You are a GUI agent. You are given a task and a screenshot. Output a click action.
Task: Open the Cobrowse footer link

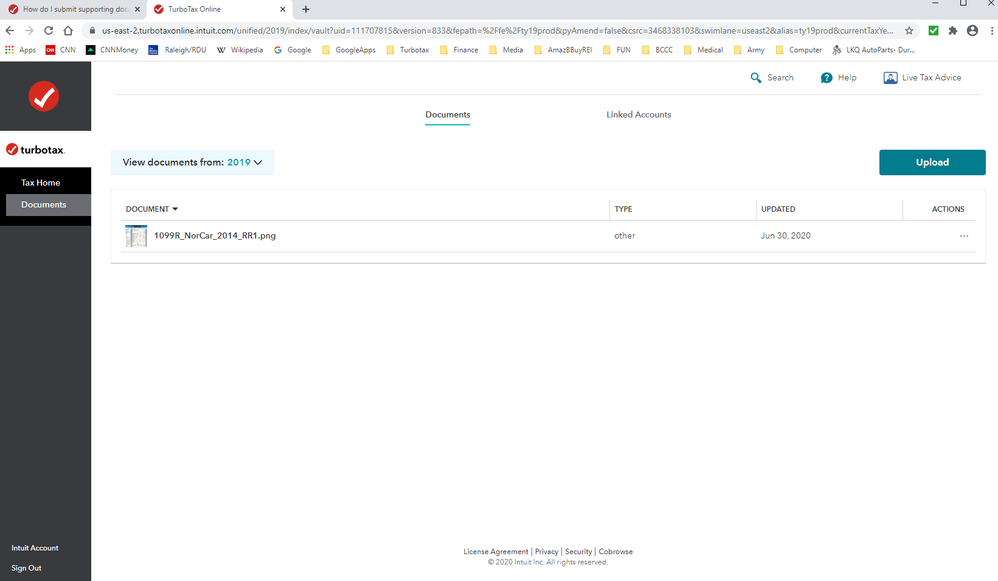point(615,552)
